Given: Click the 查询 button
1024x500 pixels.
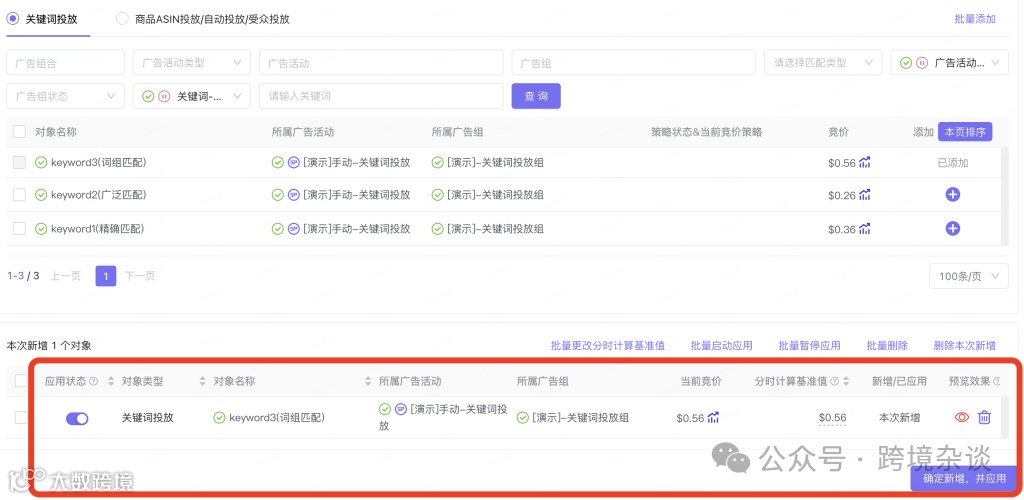Looking at the screenshot, I should point(536,96).
